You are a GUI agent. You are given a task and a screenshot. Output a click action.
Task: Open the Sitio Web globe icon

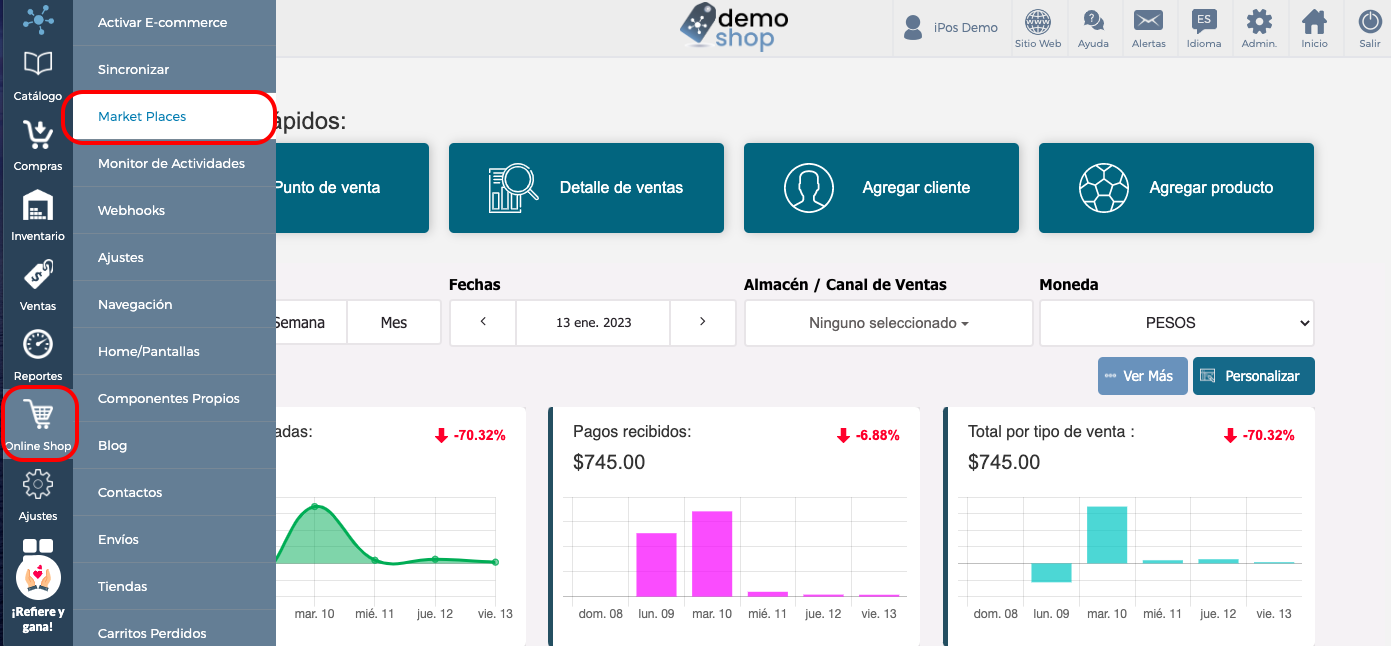1038,22
